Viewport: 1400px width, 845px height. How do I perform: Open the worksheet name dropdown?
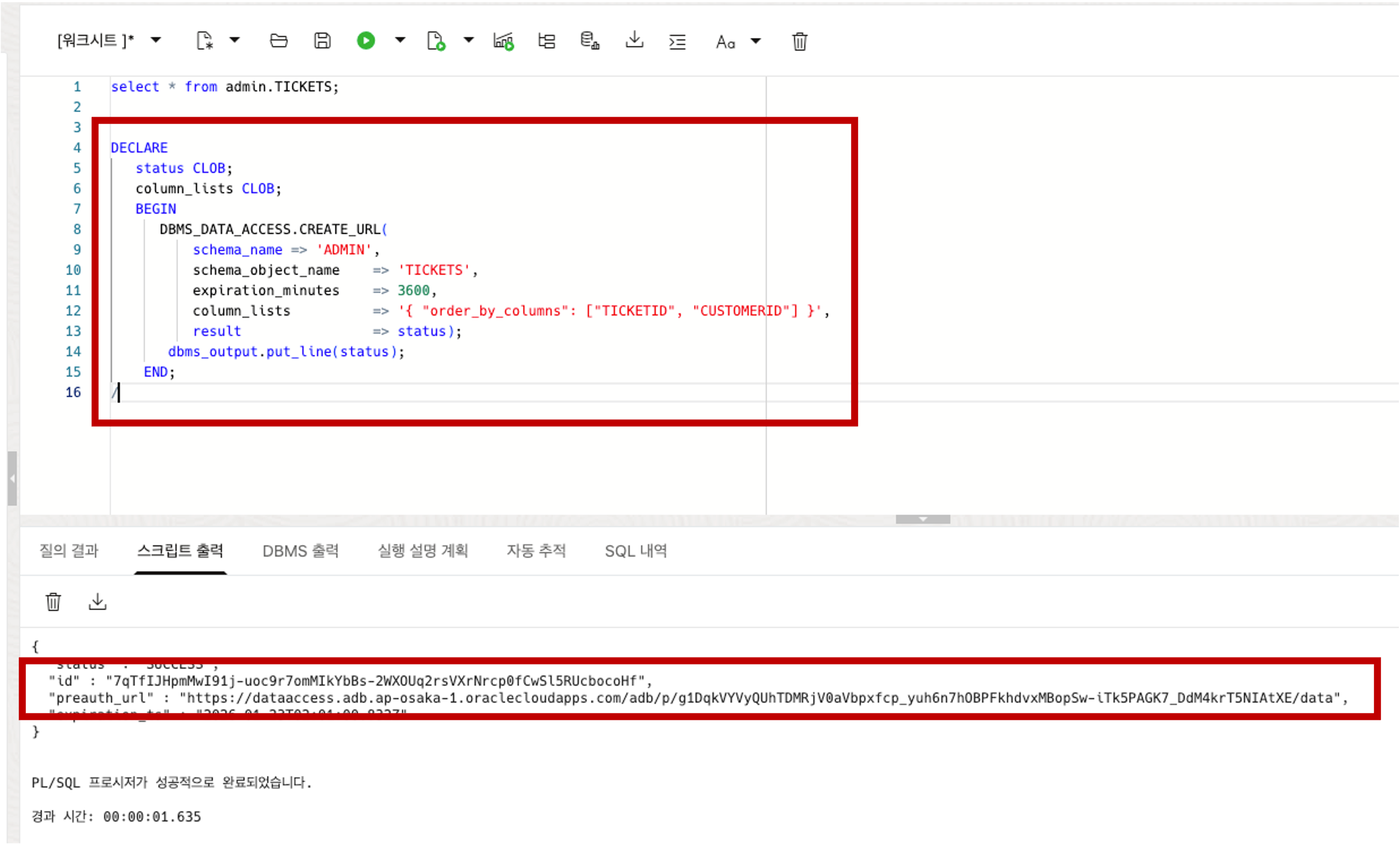click(x=156, y=40)
